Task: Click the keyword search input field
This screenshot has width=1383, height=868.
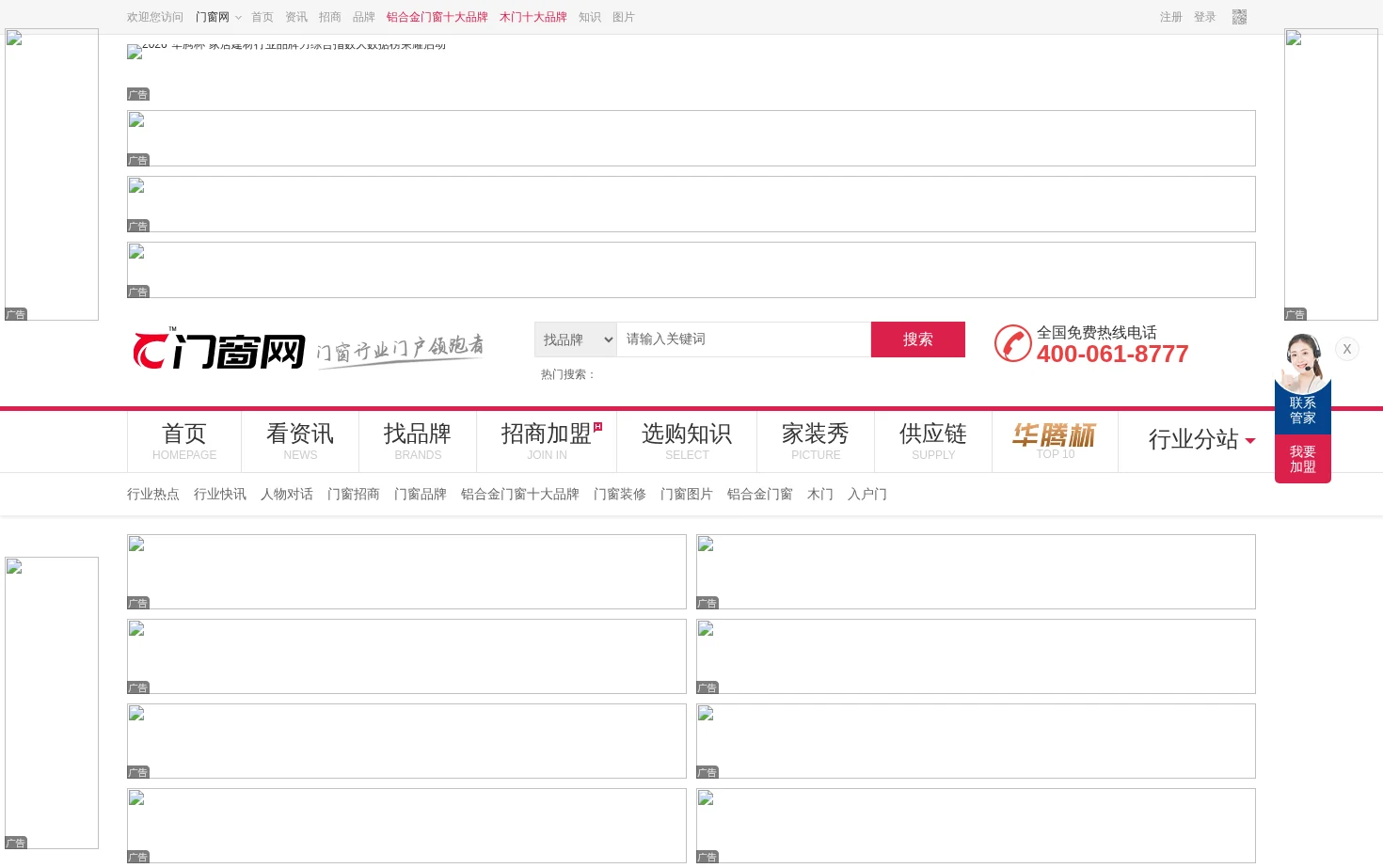Action: [x=743, y=339]
